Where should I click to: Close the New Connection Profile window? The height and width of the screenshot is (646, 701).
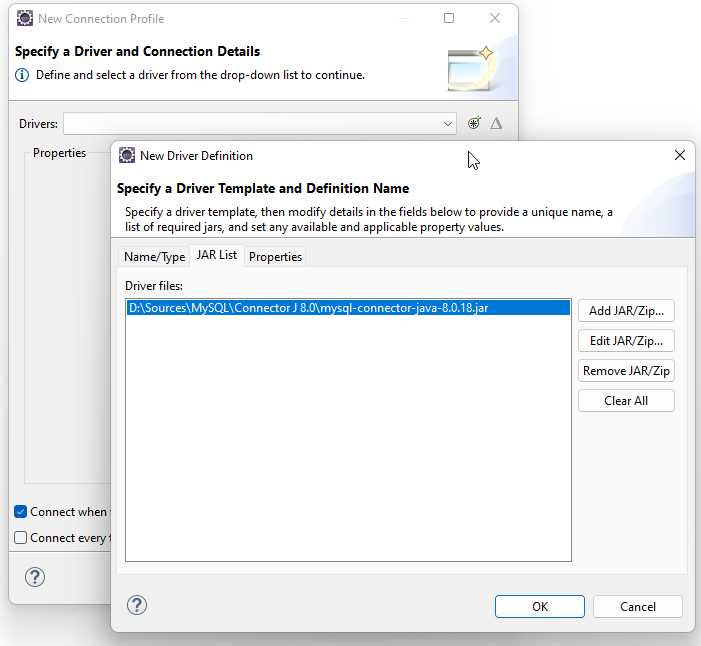pyautogui.click(x=495, y=18)
